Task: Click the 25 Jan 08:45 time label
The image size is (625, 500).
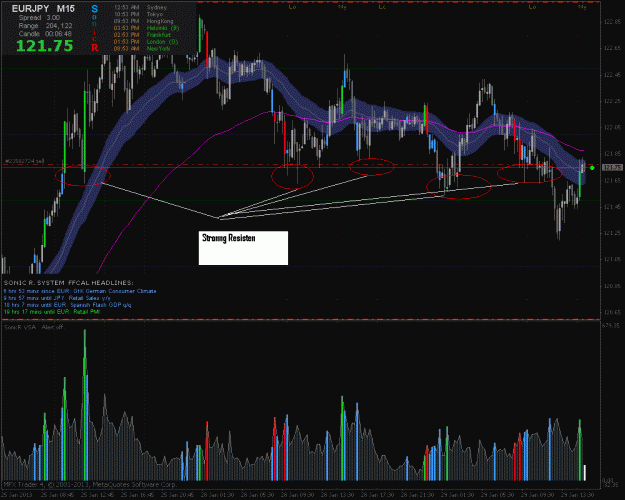Action: tap(55, 495)
